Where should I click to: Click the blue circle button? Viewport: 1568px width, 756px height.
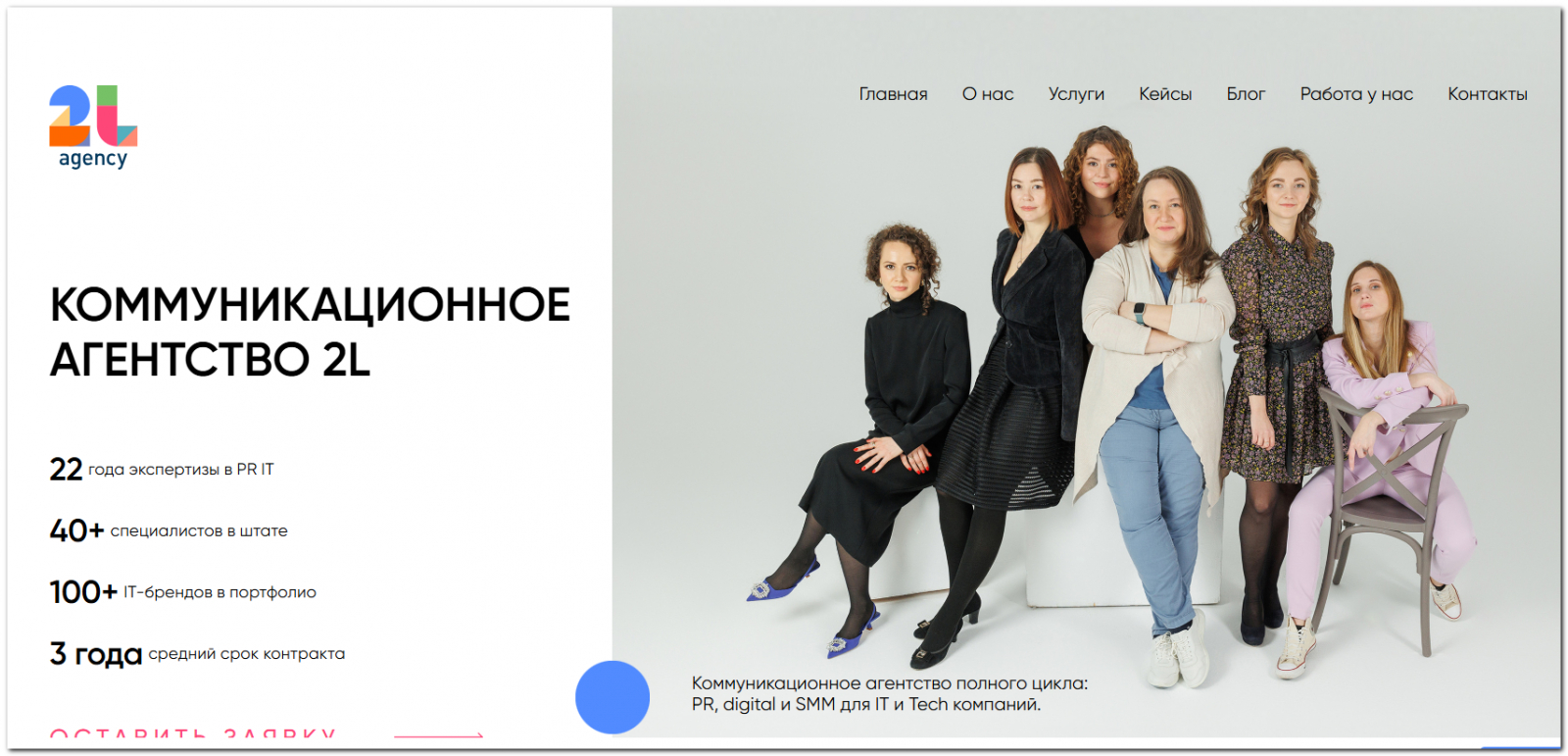click(x=612, y=697)
